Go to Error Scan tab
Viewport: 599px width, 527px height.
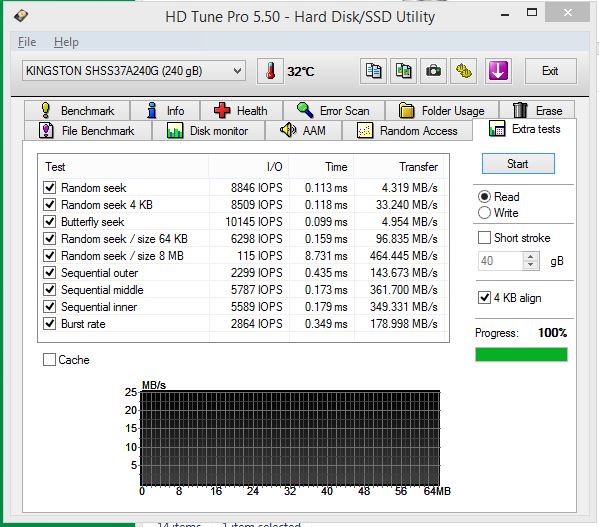334,111
